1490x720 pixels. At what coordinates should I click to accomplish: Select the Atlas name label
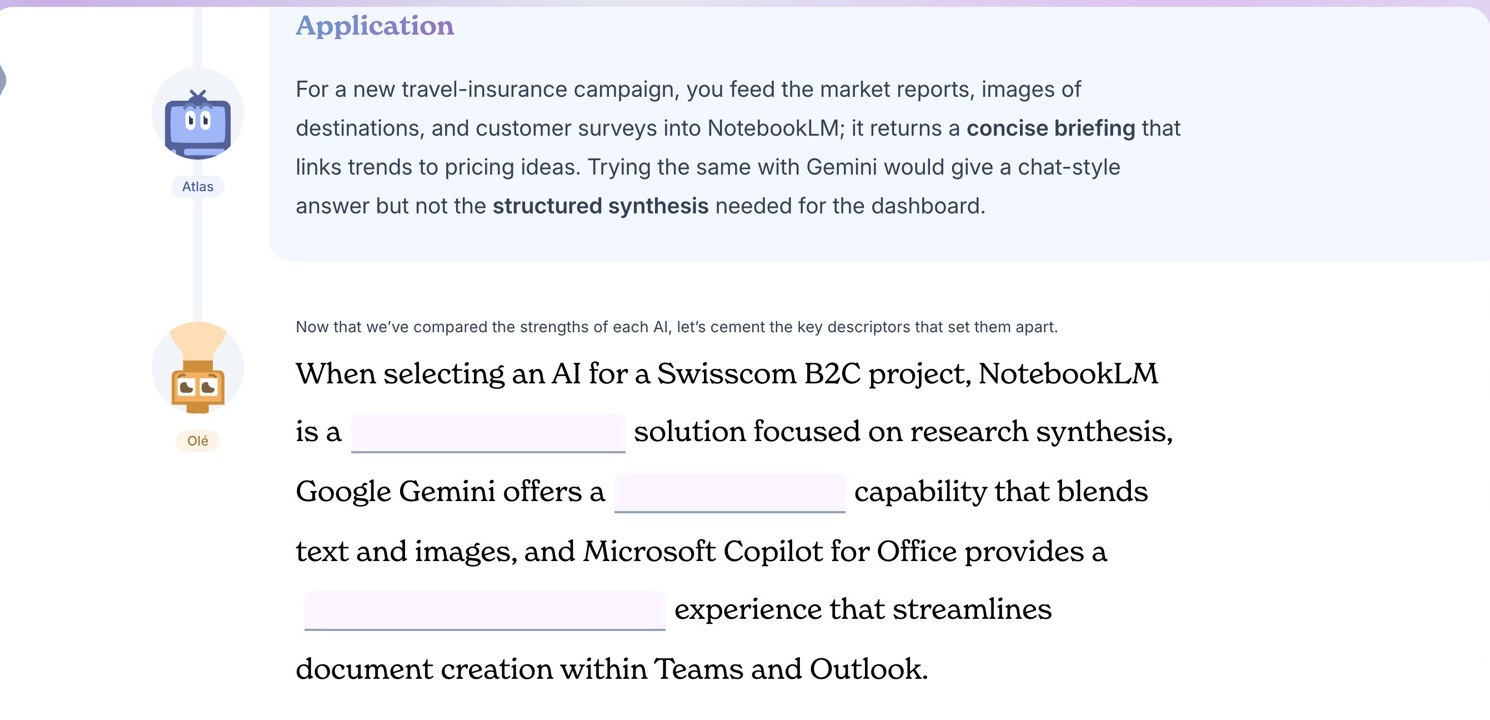click(198, 186)
